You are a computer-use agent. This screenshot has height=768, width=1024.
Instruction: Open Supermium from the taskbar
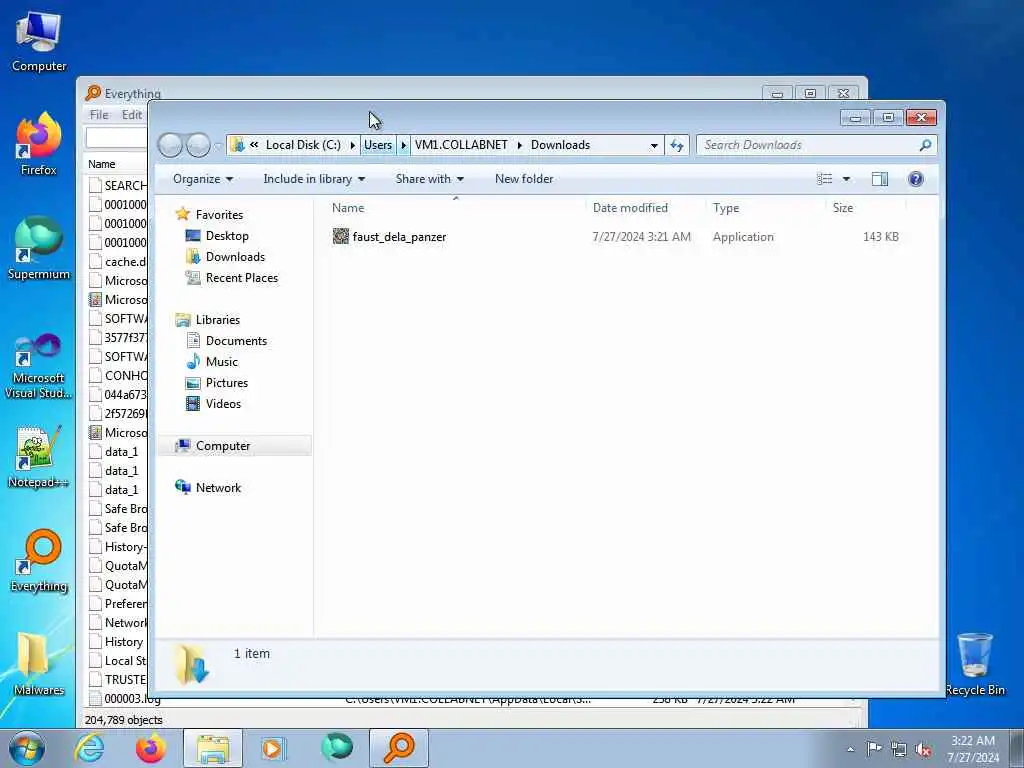click(336, 748)
